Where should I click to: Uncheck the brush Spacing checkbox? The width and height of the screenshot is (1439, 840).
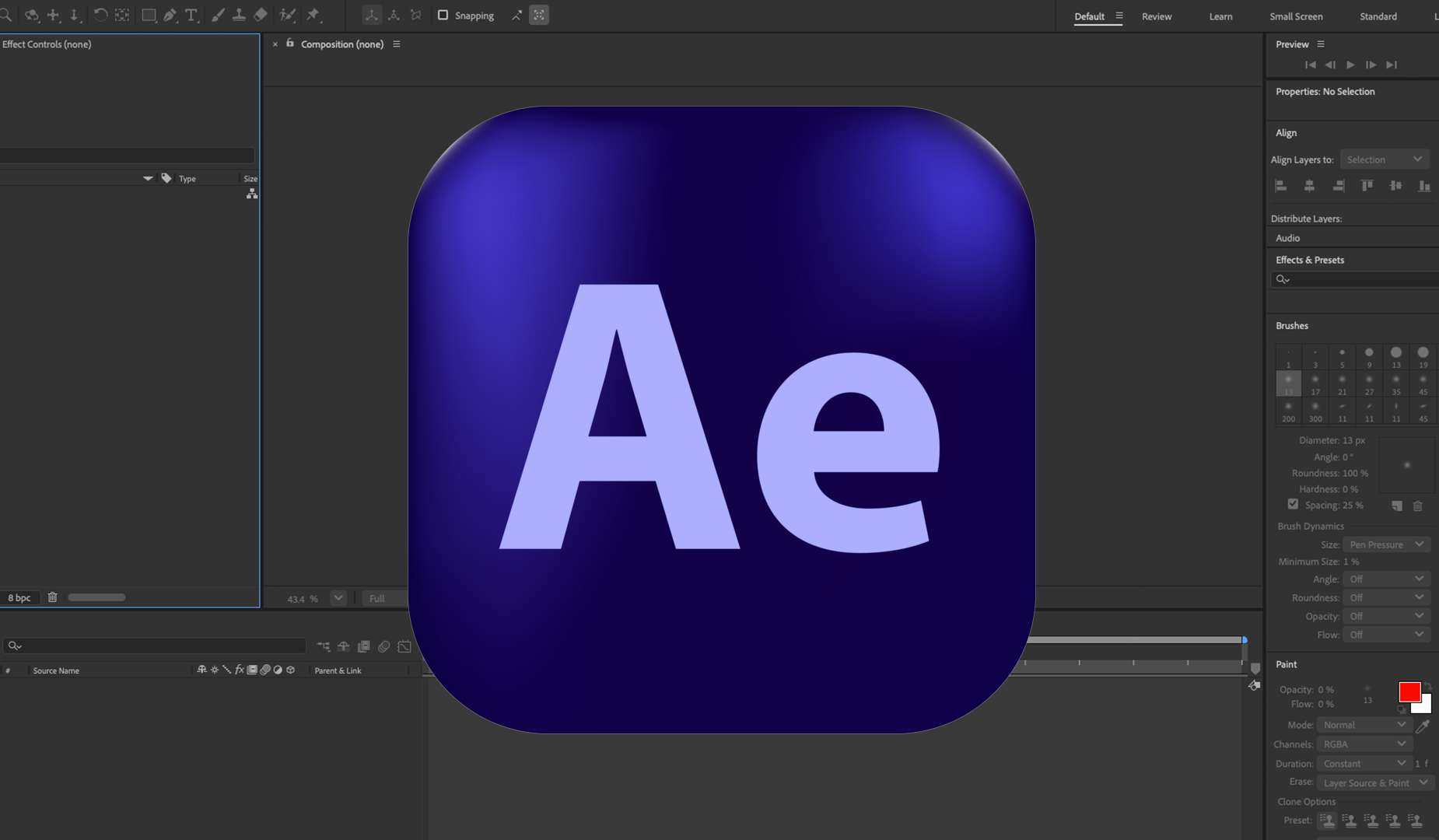[x=1293, y=504]
